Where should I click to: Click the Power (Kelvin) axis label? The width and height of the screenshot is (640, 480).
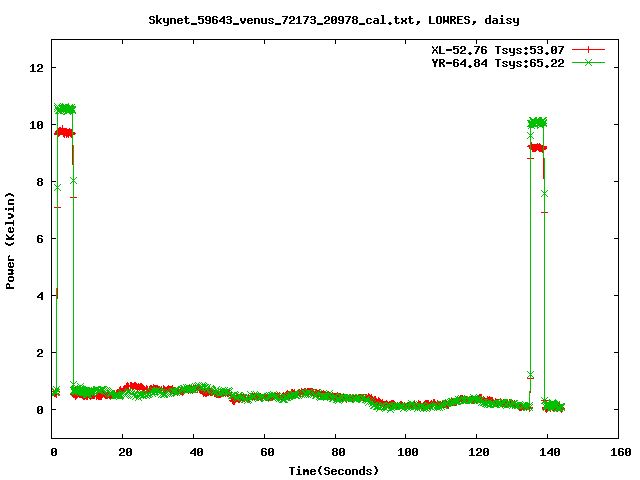pyautogui.click(x=10, y=241)
